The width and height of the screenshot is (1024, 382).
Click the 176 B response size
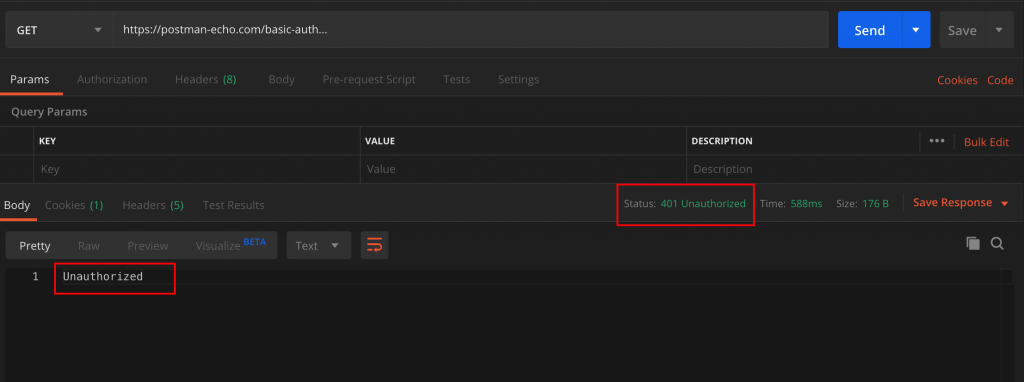click(875, 204)
